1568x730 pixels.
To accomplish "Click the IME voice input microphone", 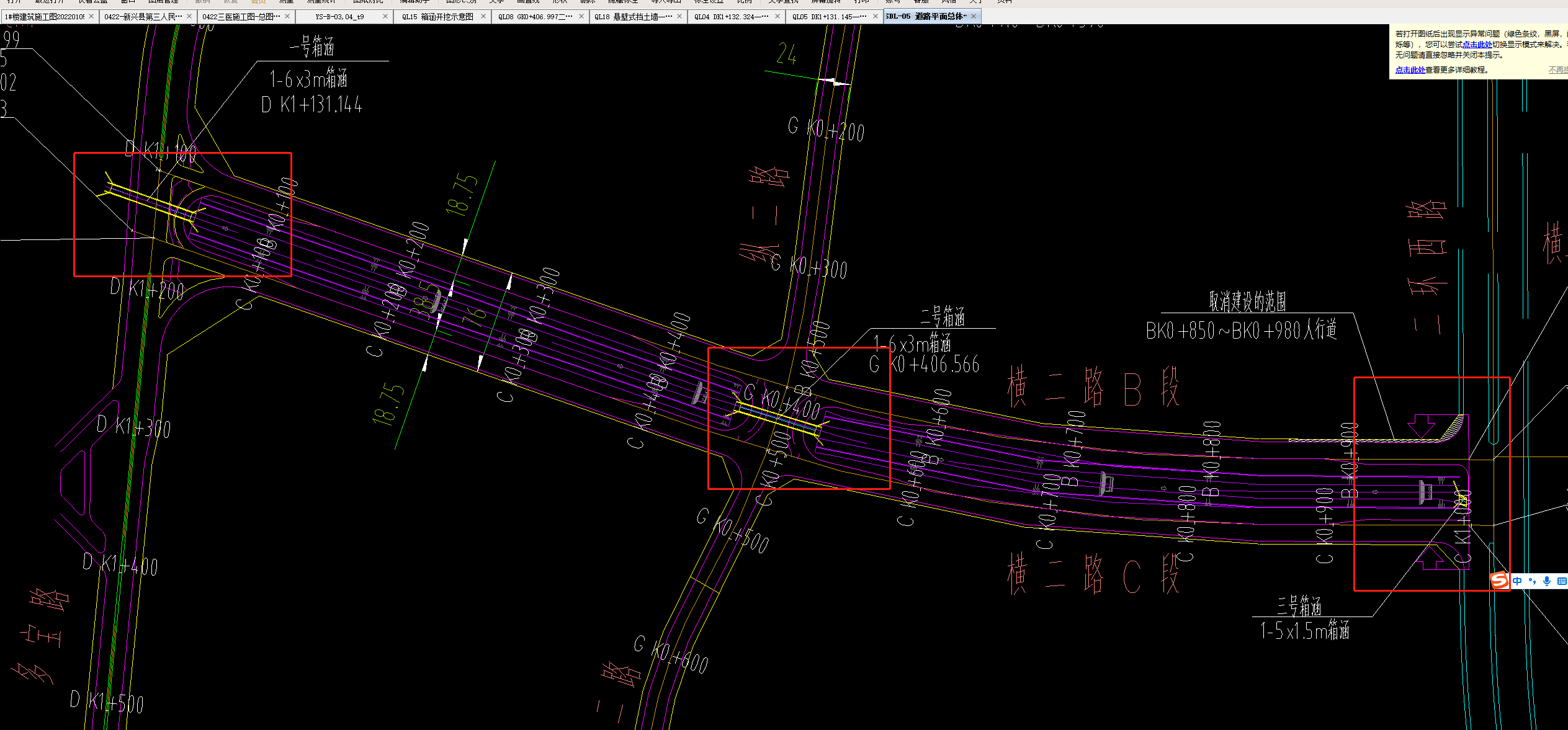I will [x=1547, y=581].
